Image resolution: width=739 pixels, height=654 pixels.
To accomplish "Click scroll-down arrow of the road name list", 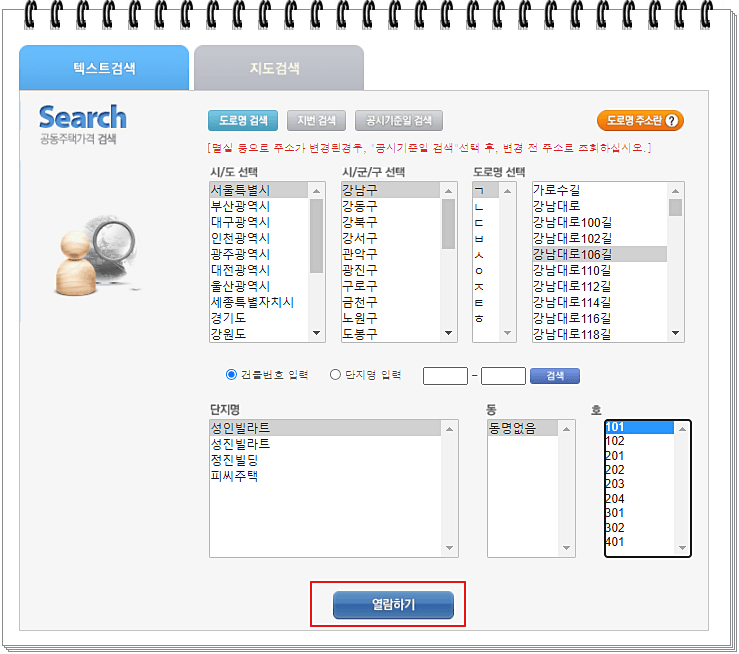I will [675, 333].
